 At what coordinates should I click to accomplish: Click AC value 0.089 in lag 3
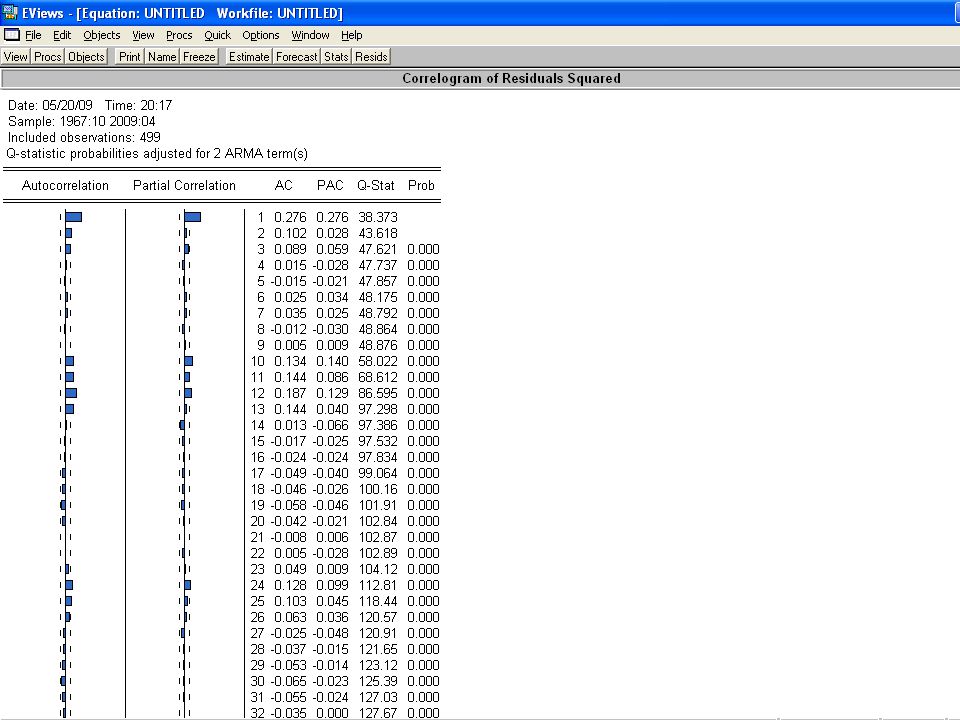tap(290, 249)
